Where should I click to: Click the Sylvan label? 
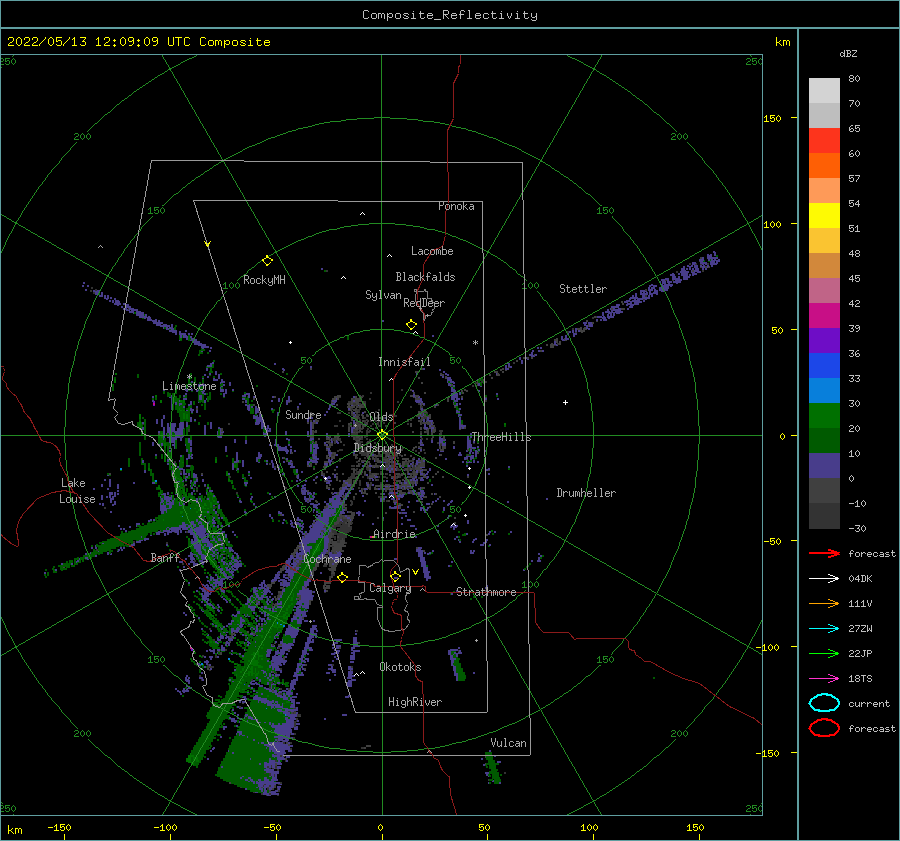(x=383, y=295)
